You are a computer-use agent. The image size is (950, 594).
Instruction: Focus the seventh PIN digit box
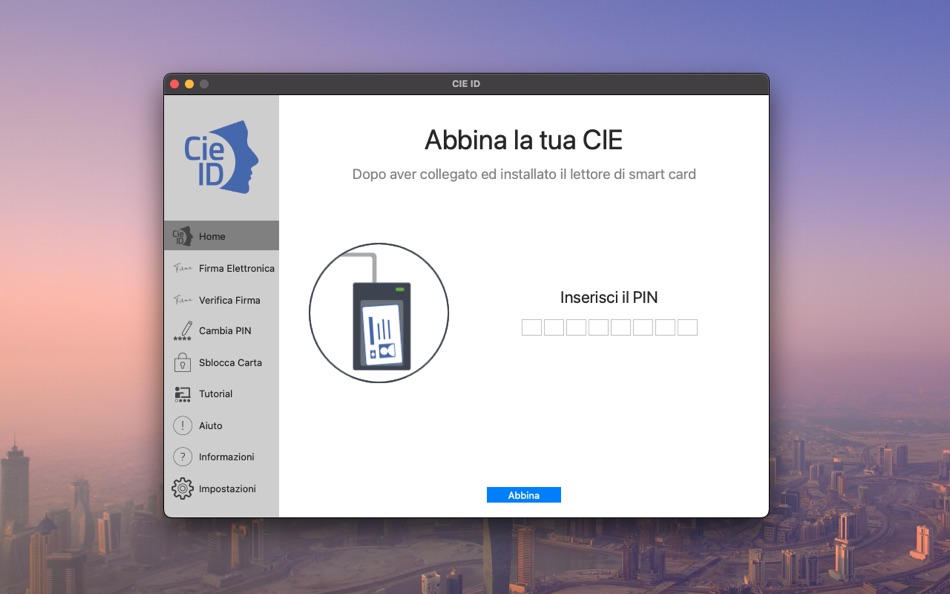[665, 327]
